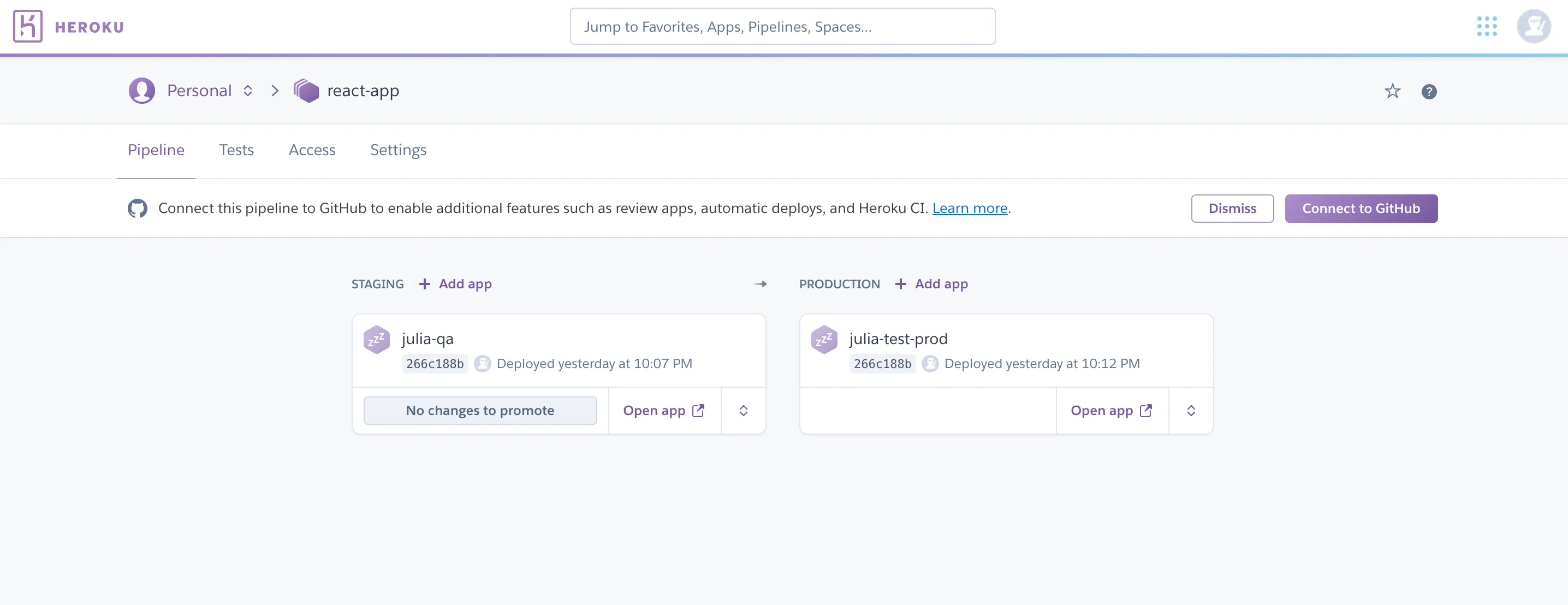The image size is (1568, 605).
Task: Add app to STAGING stage
Action: click(x=455, y=283)
